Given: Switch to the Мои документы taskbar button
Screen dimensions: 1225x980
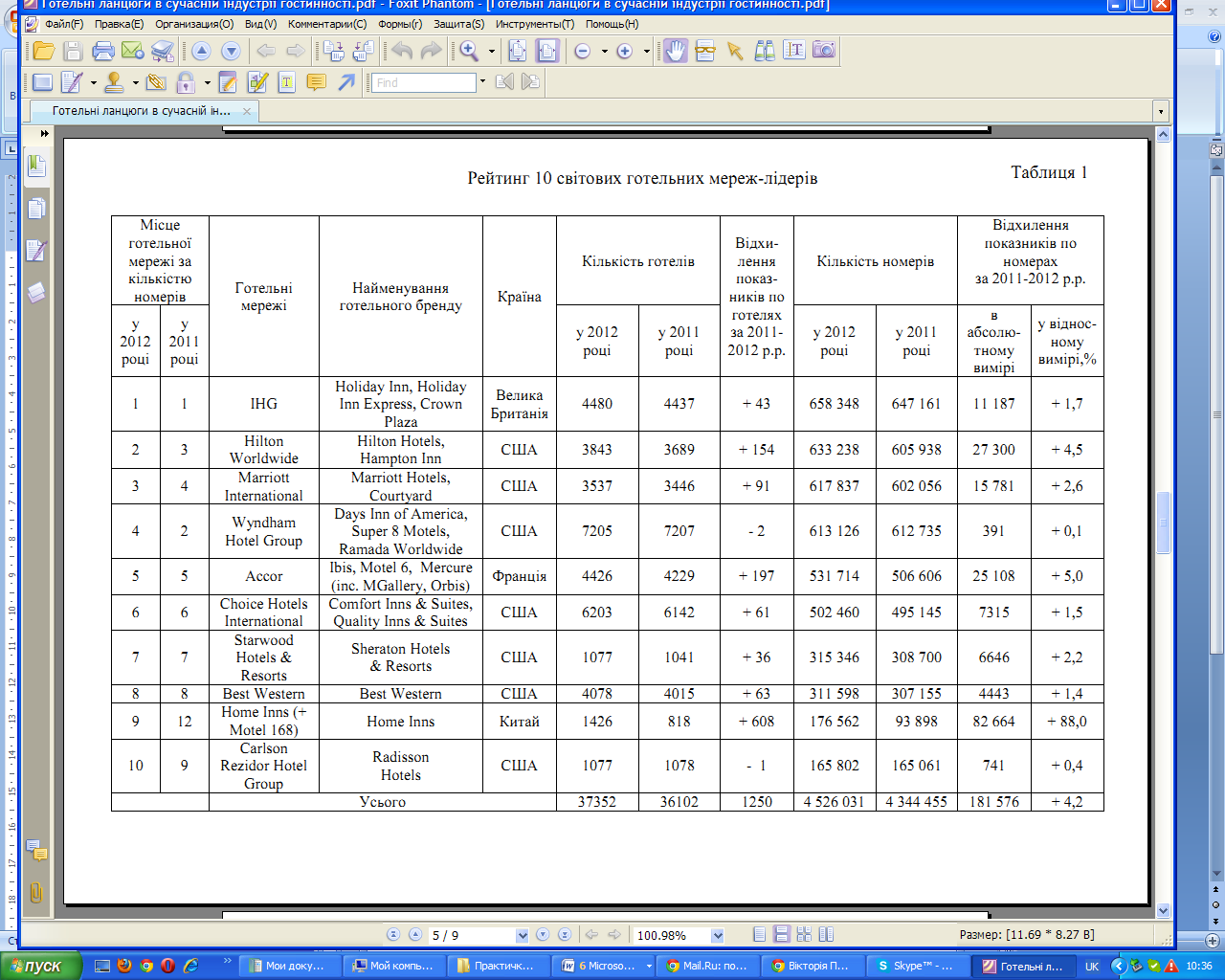Looking at the screenshot, I should click(x=290, y=966).
